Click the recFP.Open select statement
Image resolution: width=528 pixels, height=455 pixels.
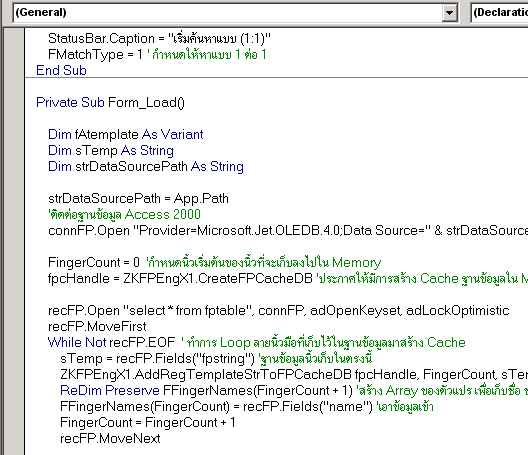(x=278, y=311)
